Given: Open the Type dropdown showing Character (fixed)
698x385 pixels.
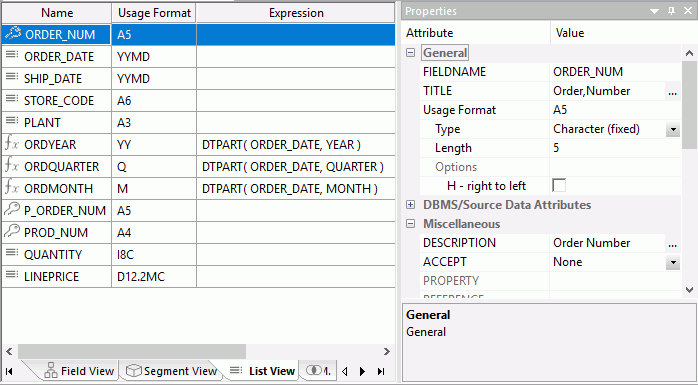Looking at the screenshot, I should click(673, 130).
